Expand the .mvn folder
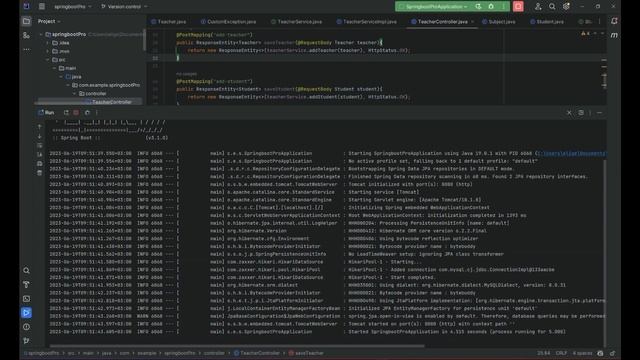640x360 pixels. [48, 51]
